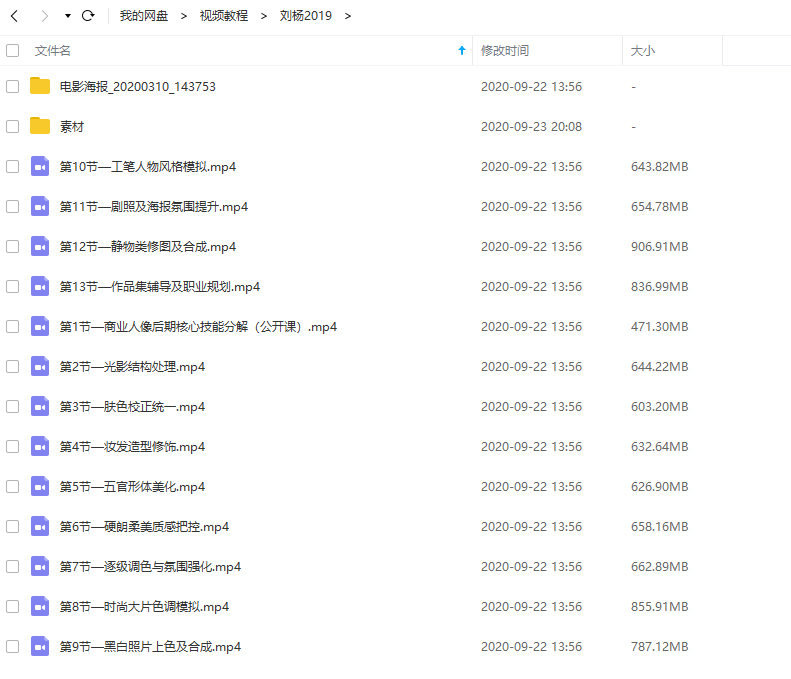Viewport: 791px width, 679px height.
Task: Click the blue sort arrow in 文件名 column
Action: (x=461, y=50)
